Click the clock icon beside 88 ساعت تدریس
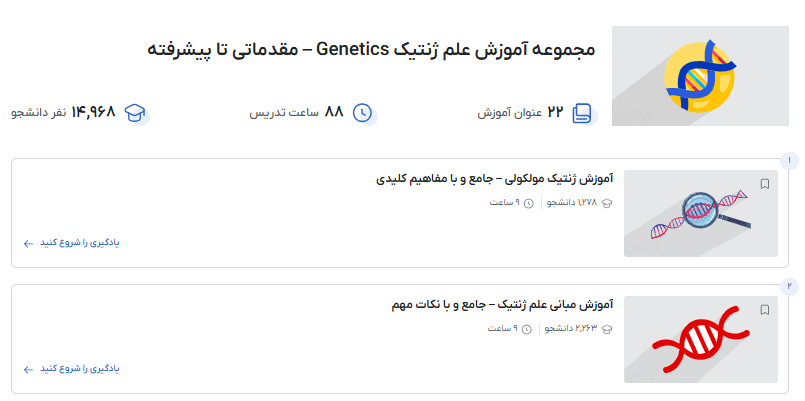Viewport: 805px width, 401px height. pyautogui.click(x=362, y=112)
